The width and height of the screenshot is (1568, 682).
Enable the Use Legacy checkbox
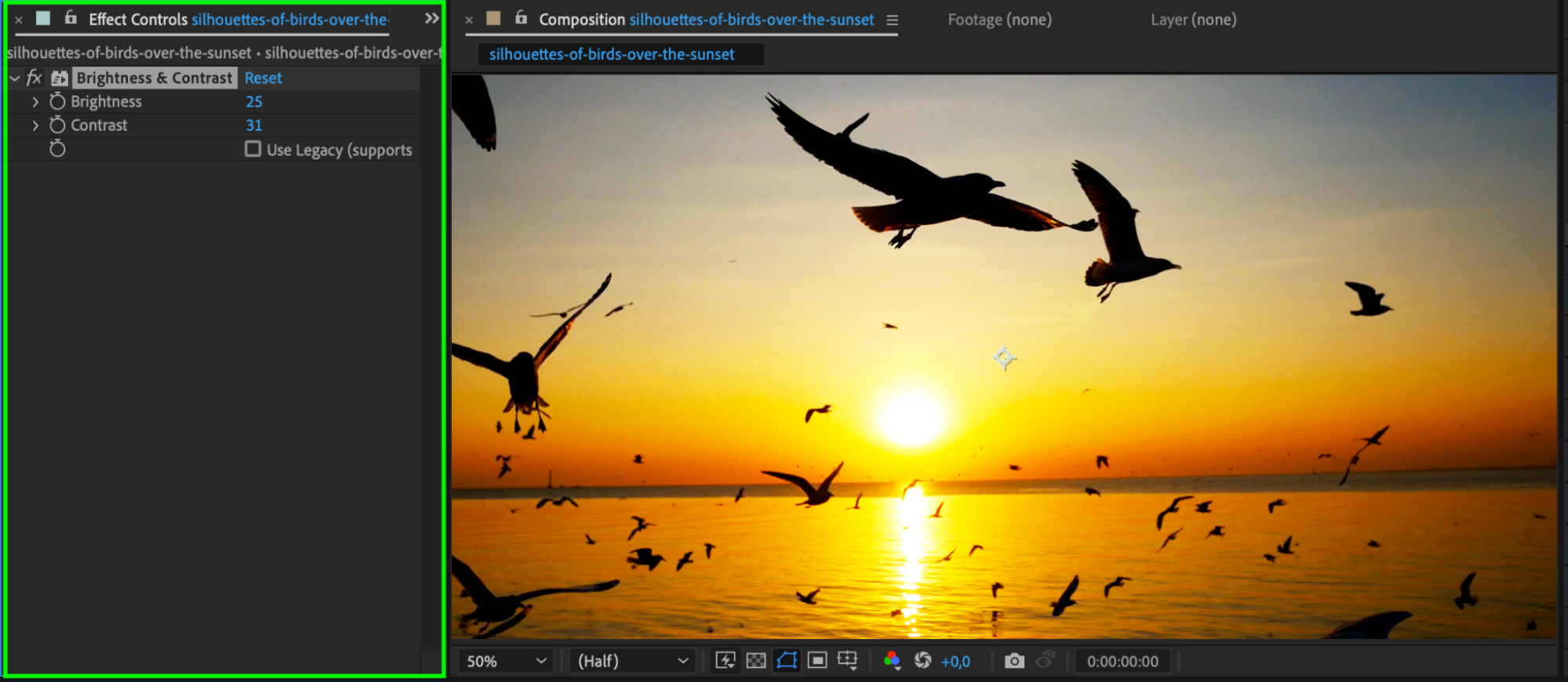pyautogui.click(x=253, y=148)
